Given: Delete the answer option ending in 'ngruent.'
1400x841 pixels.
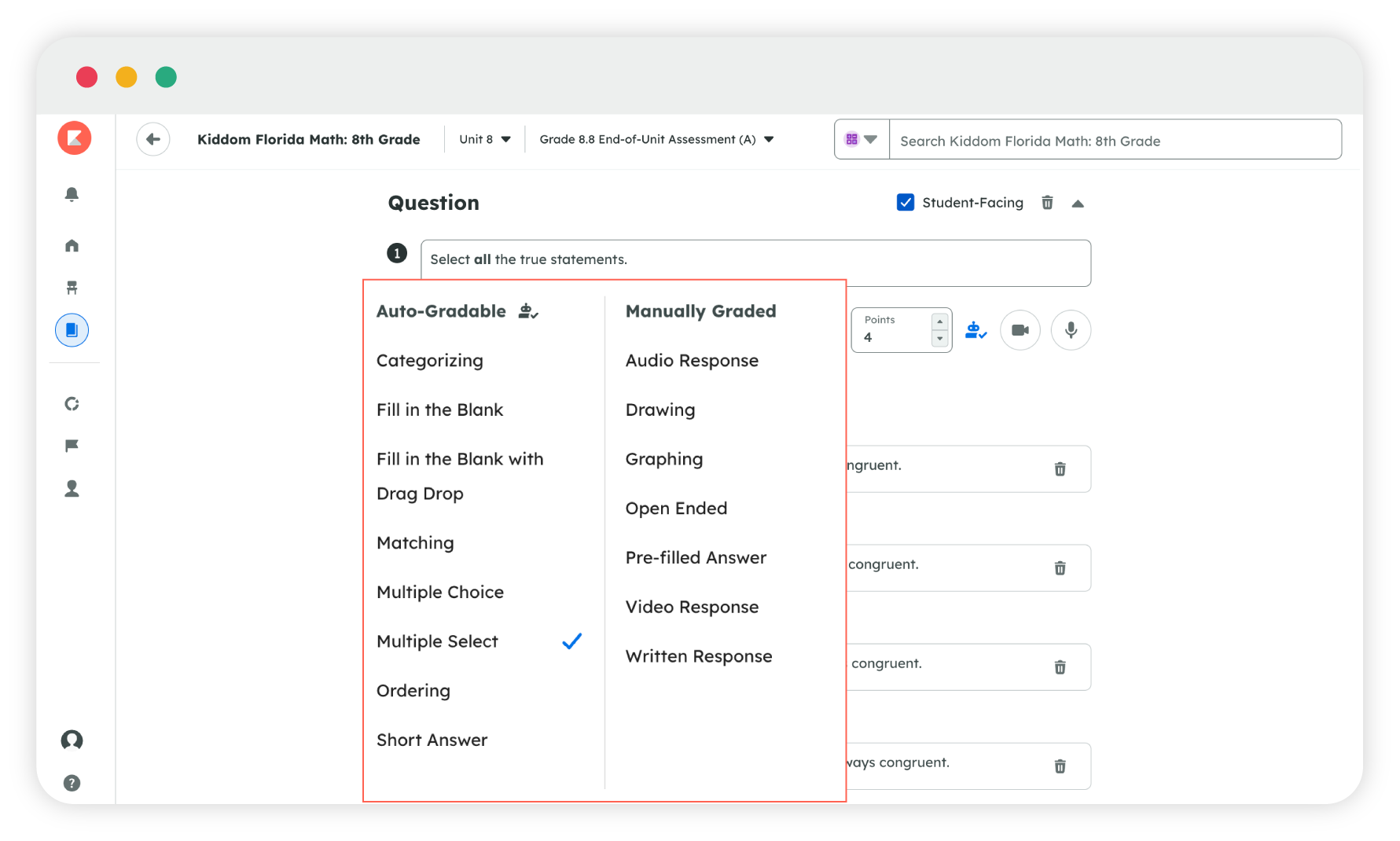Looking at the screenshot, I should (1060, 469).
